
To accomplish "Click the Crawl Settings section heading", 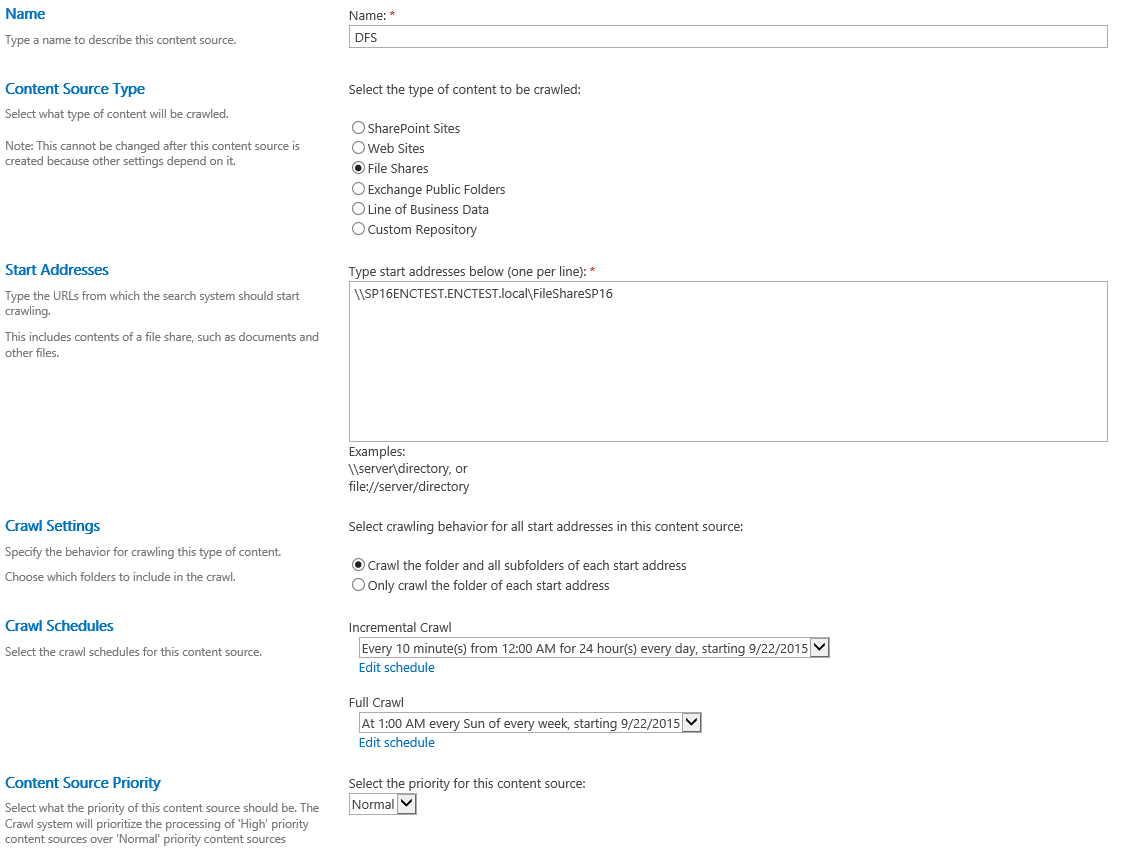I will click(x=53, y=526).
